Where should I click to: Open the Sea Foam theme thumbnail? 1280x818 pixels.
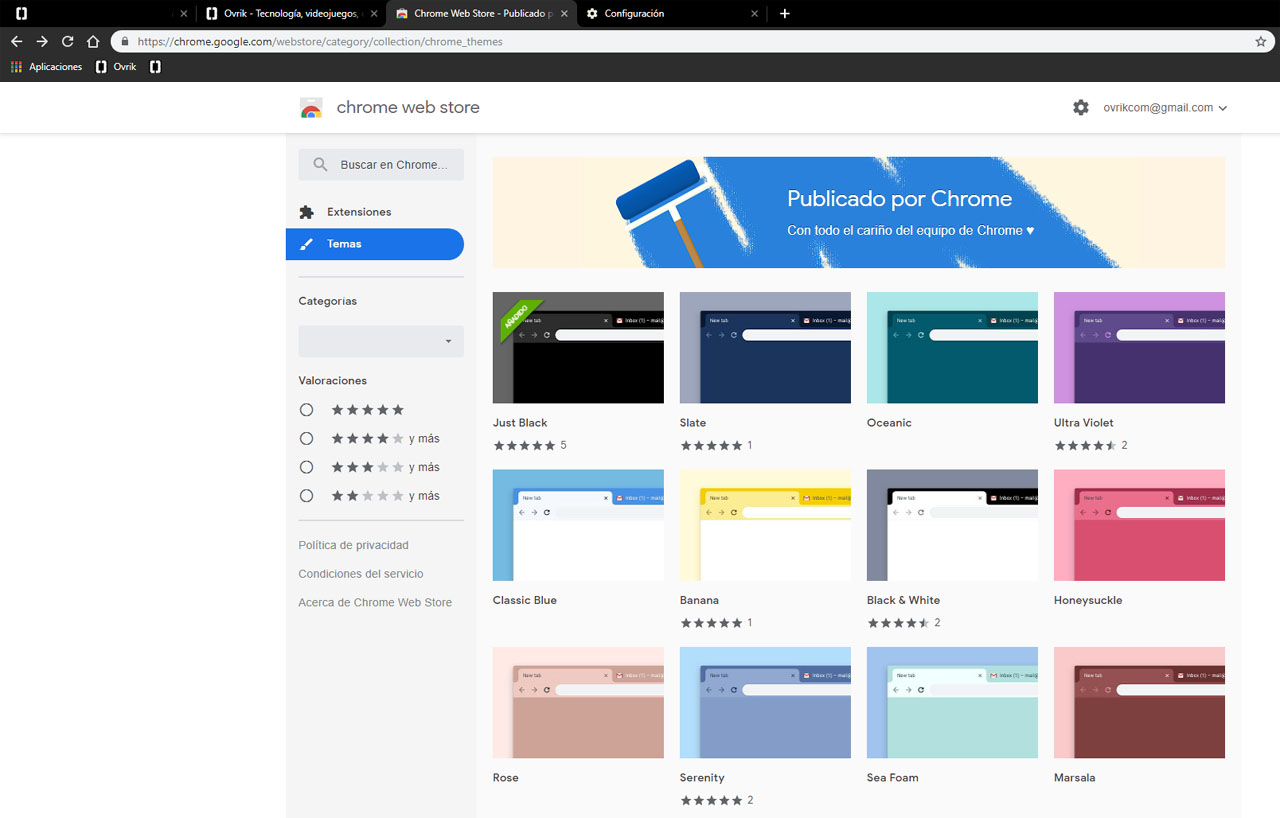(x=952, y=703)
